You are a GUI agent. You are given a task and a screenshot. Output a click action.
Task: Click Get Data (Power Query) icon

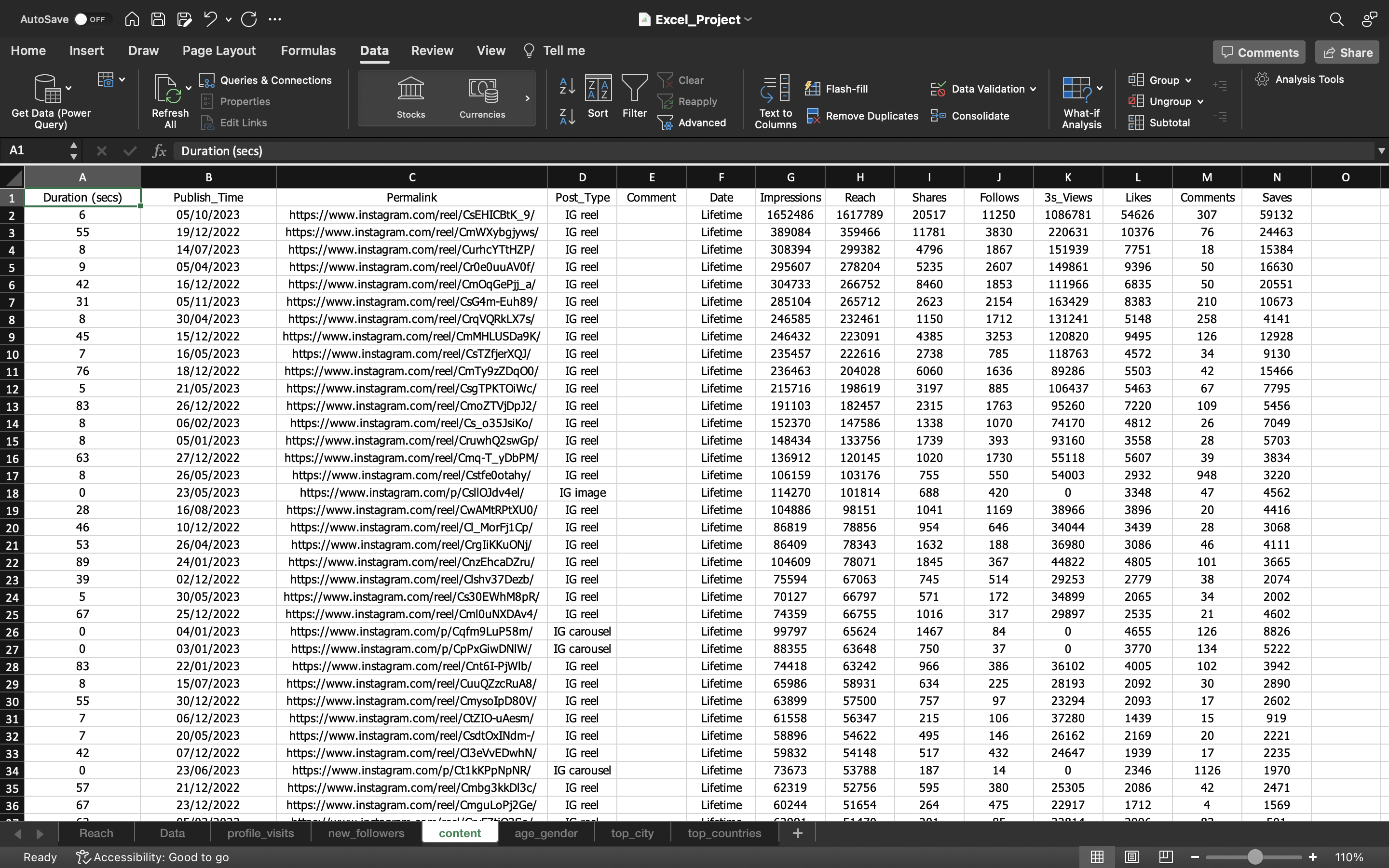pyautogui.click(x=47, y=88)
